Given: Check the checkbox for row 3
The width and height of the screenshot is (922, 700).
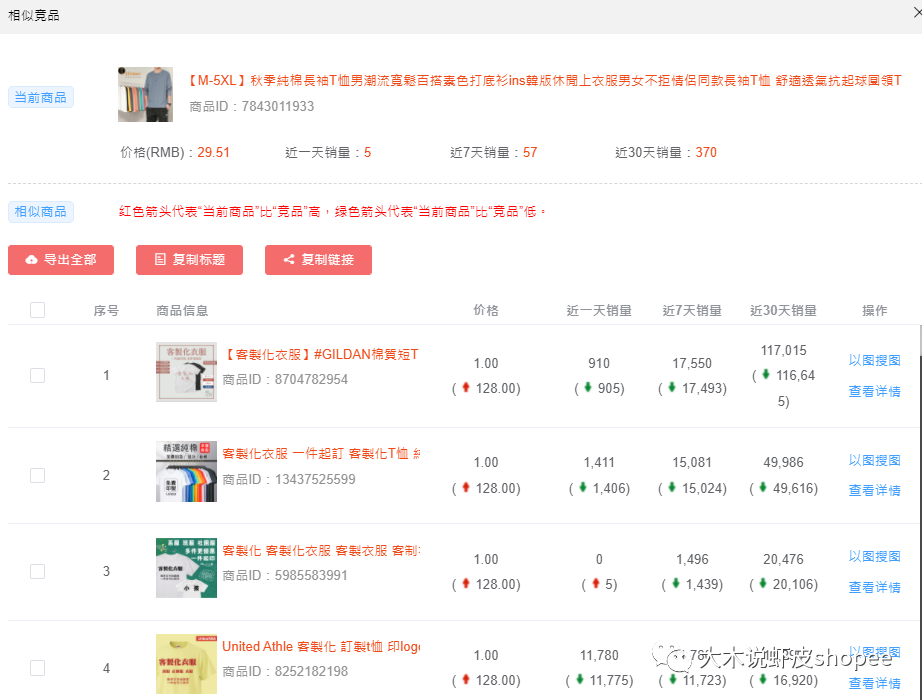Looking at the screenshot, I should (x=38, y=571).
